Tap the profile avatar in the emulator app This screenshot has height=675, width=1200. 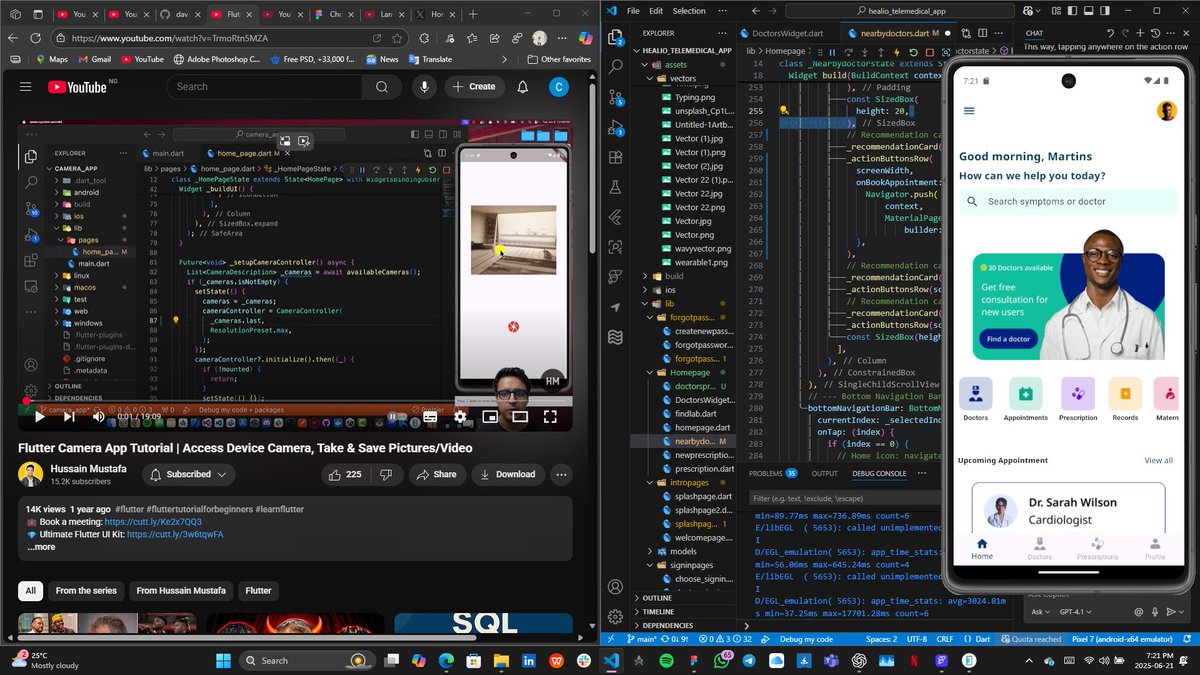pos(1166,111)
